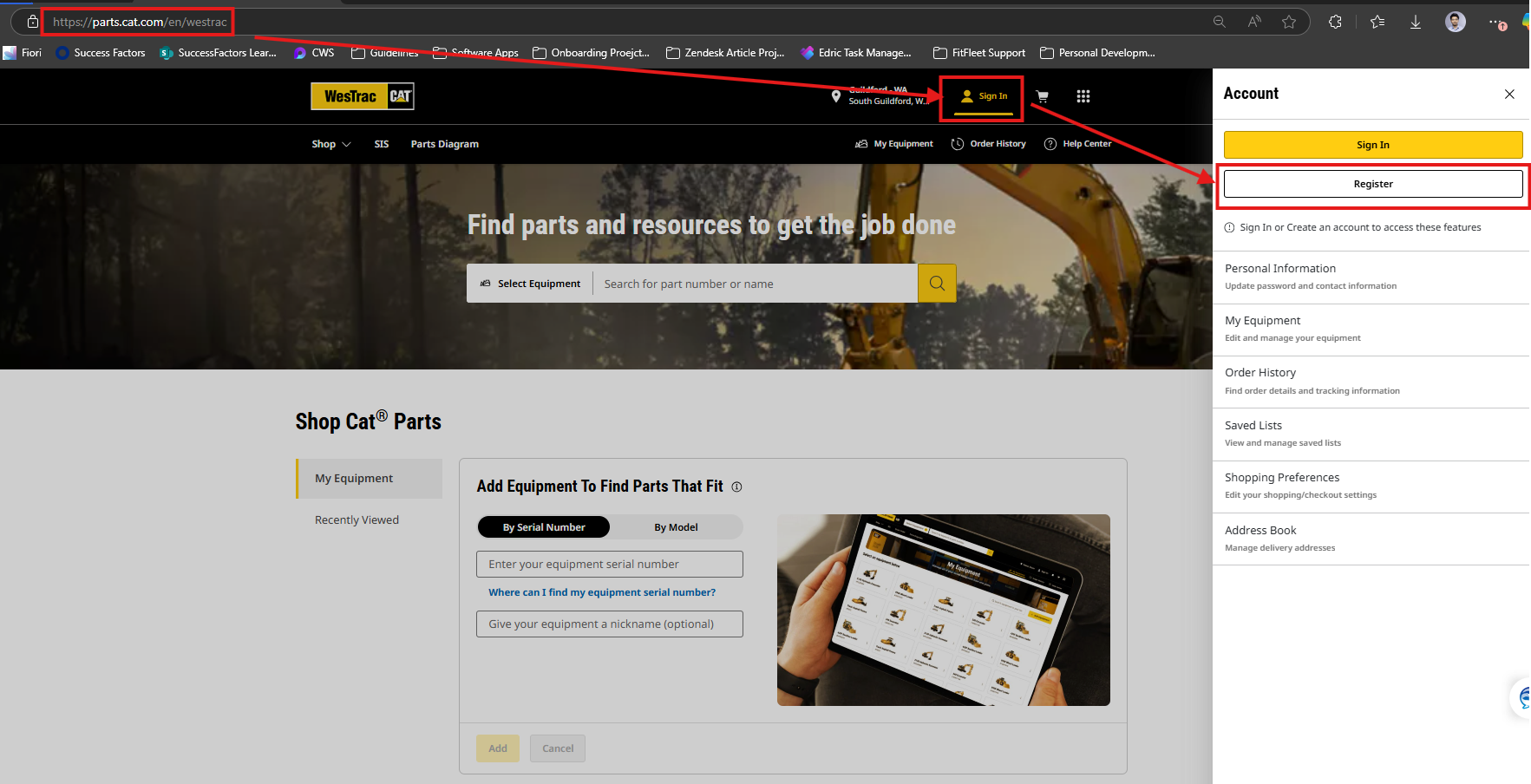Open Edric Task Manager bookmark
Viewport: 1531px width, 784px height.
pos(856,53)
